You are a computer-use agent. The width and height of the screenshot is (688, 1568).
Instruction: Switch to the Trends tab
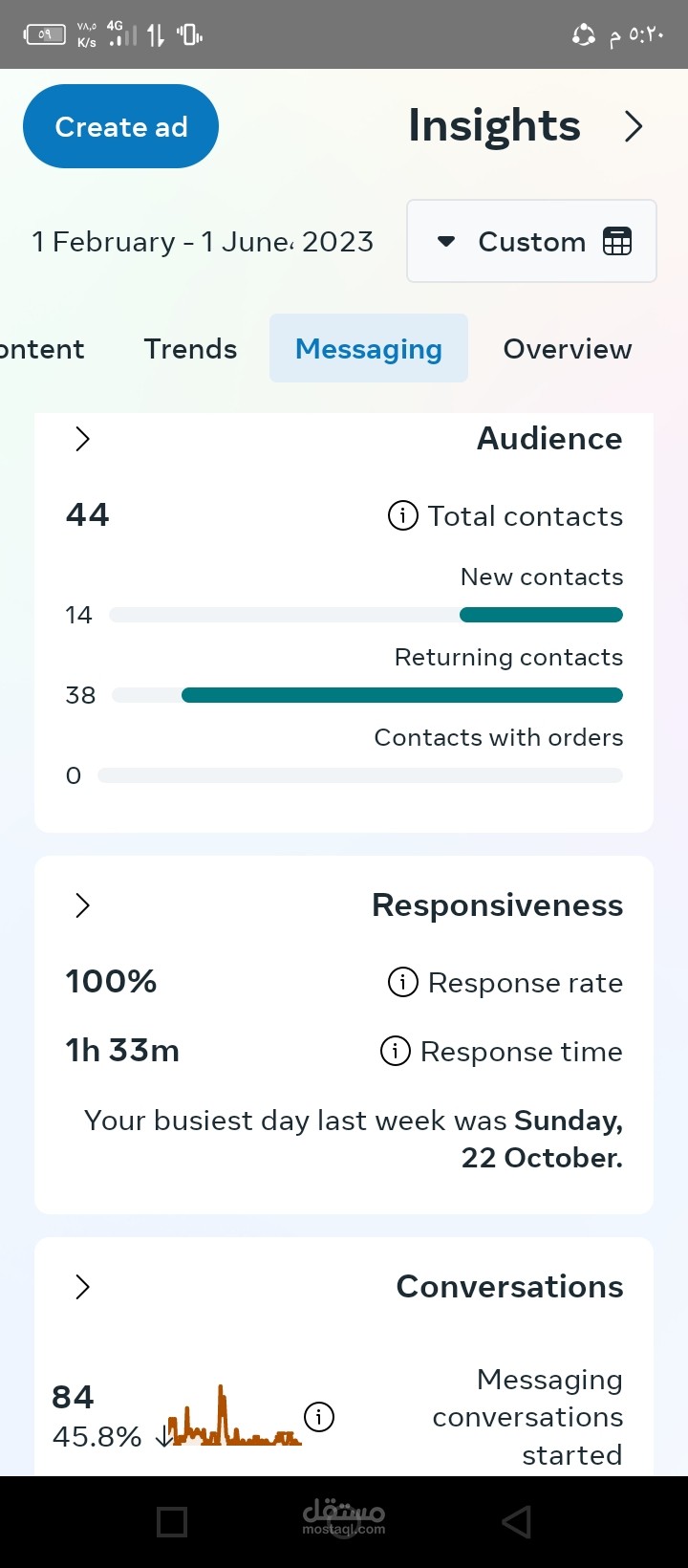(190, 349)
